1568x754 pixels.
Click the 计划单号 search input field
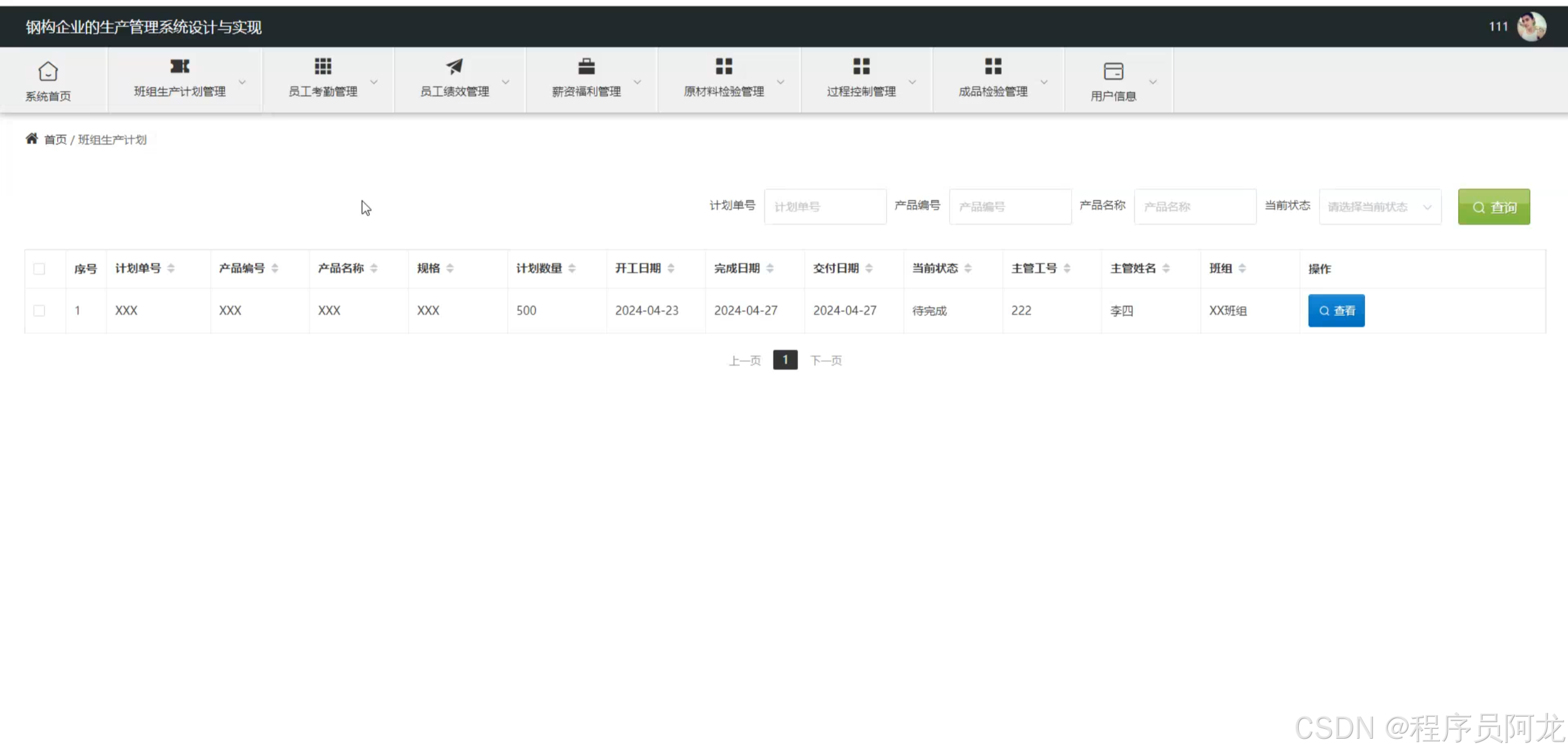coord(824,207)
